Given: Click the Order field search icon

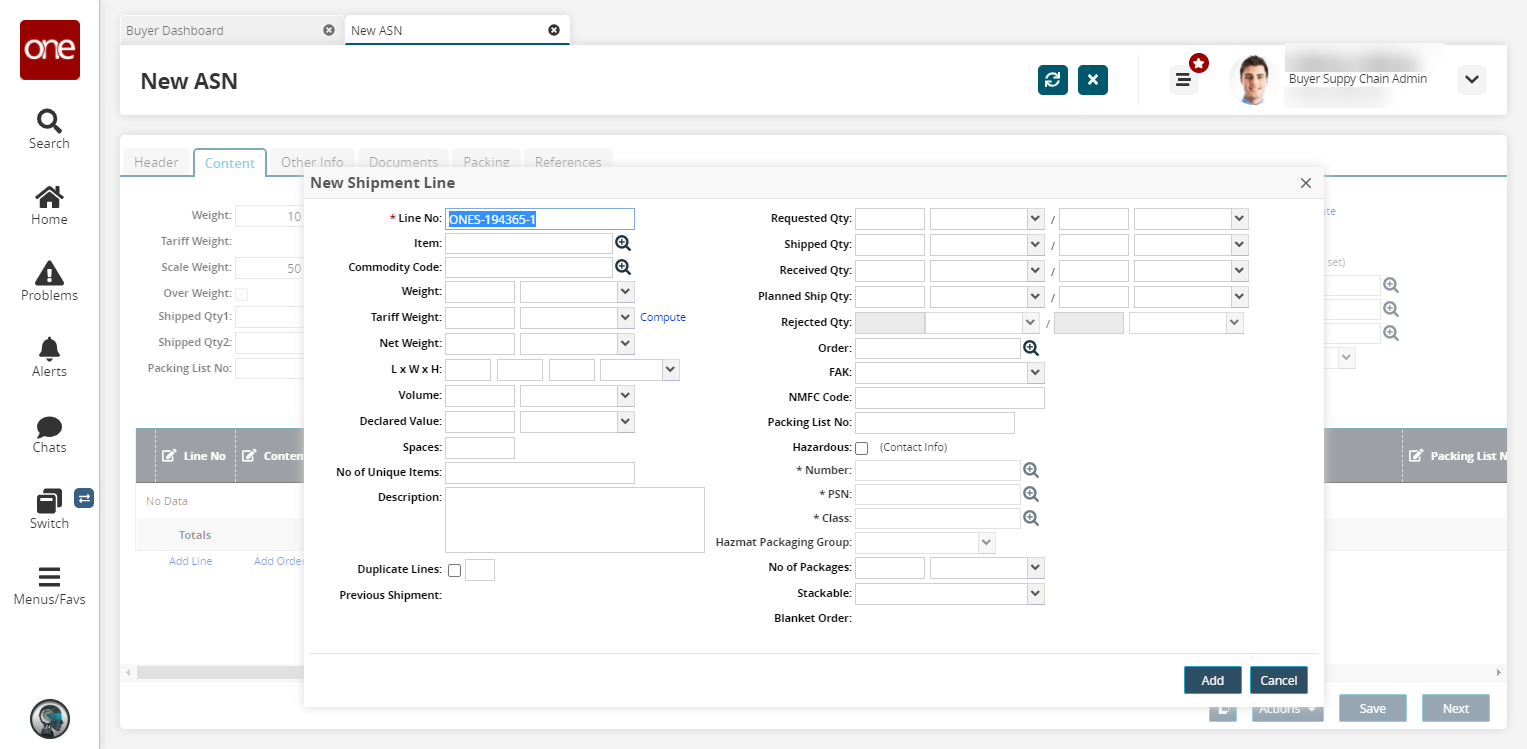Looking at the screenshot, I should point(1031,348).
